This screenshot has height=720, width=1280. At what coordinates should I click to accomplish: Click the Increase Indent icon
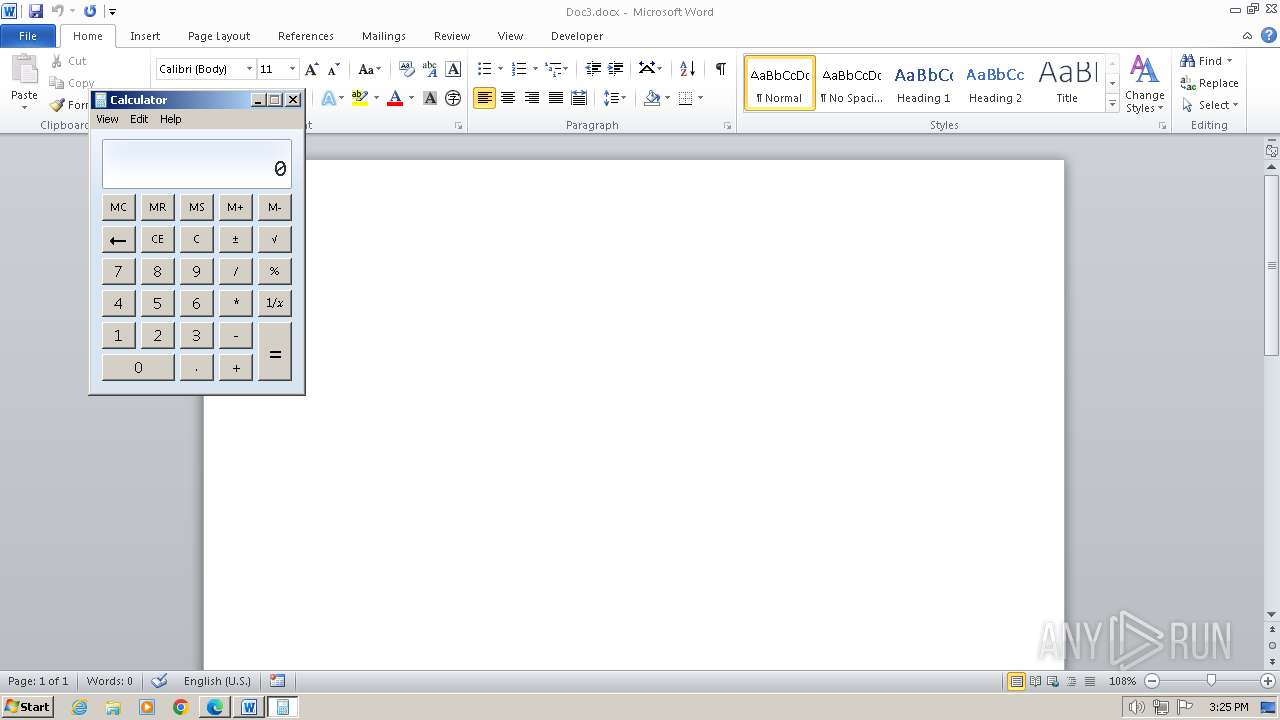pos(616,69)
